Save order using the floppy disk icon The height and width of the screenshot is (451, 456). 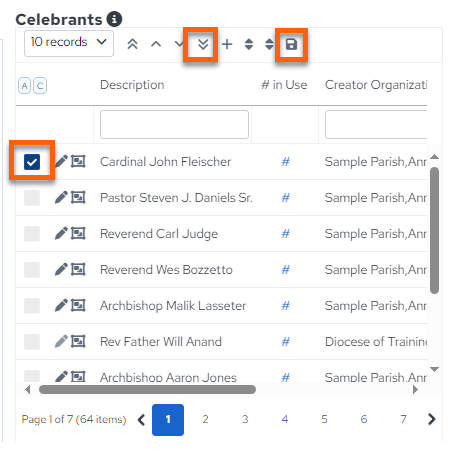(291, 44)
